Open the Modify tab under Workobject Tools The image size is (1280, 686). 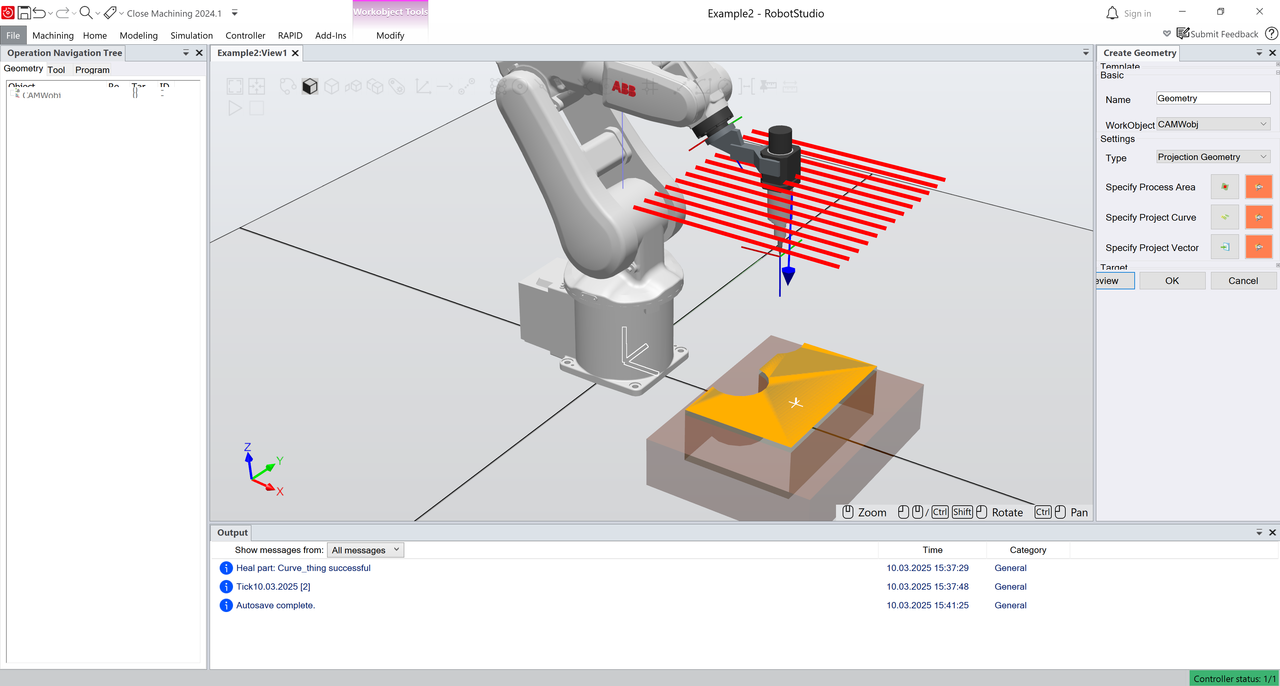pyautogui.click(x=390, y=35)
